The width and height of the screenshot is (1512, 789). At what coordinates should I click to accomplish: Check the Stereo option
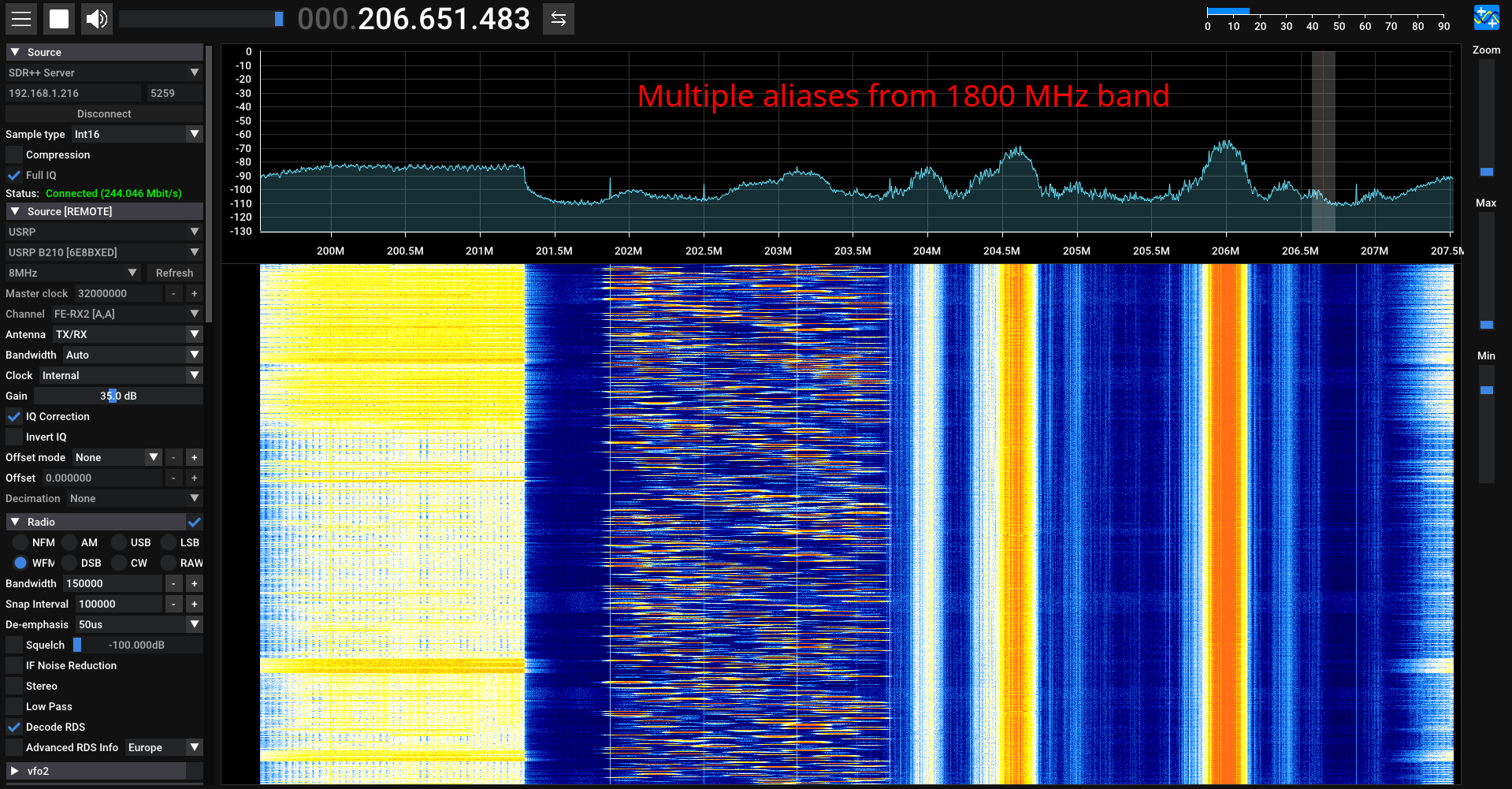click(14, 686)
